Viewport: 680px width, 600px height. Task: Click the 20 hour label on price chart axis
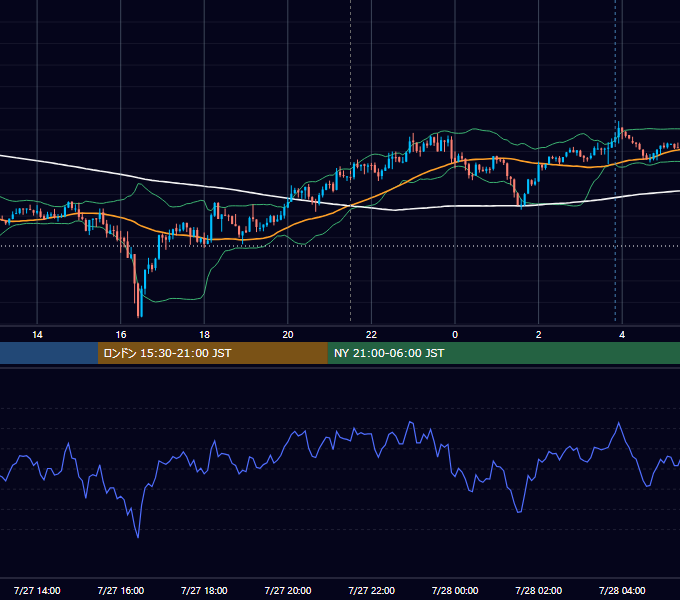click(288, 335)
